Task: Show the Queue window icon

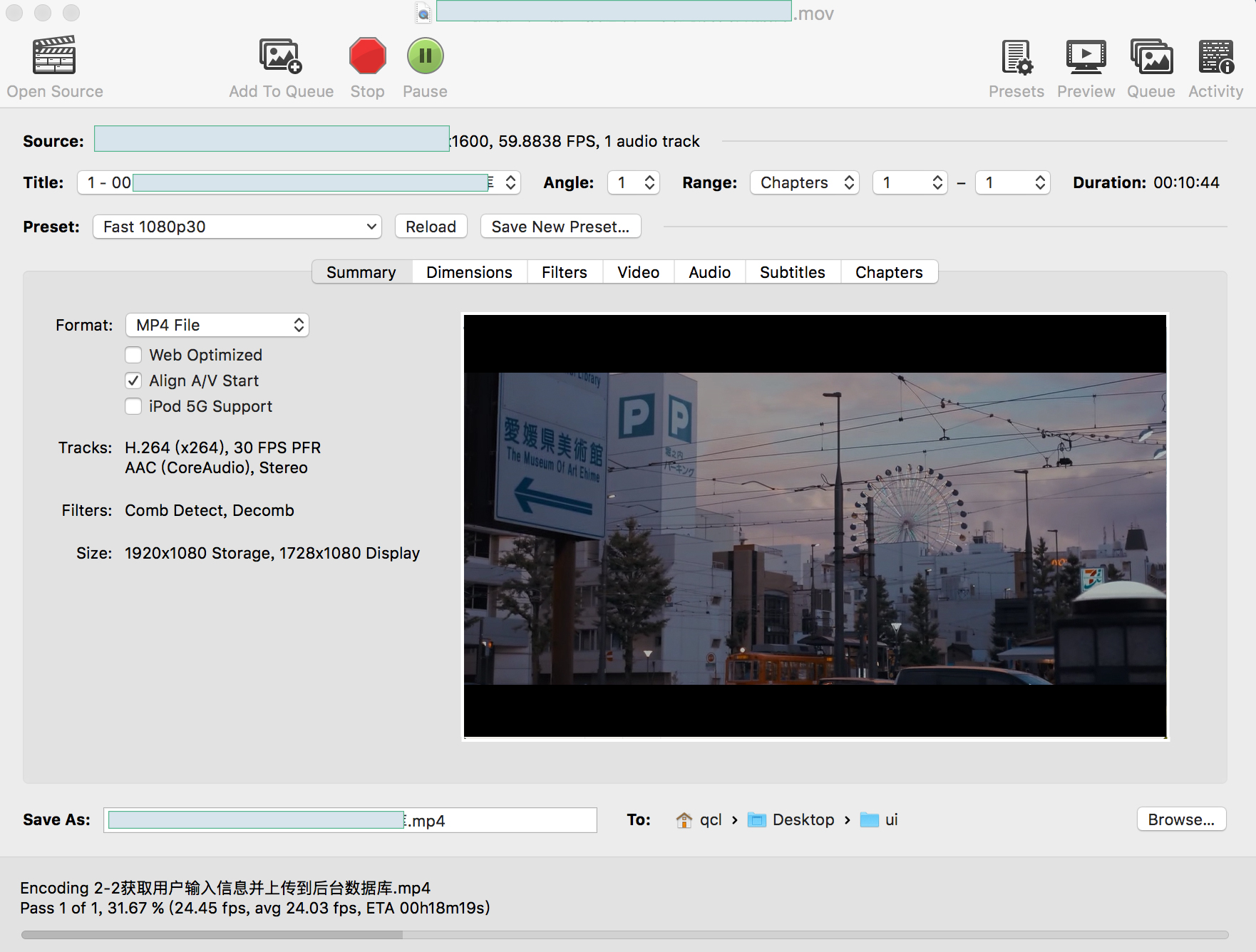Action: (x=1151, y=57)
